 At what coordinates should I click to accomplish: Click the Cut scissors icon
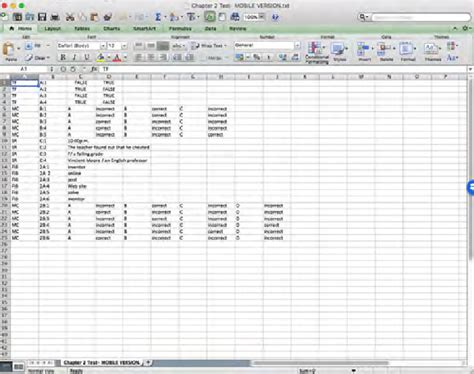[x=70, y=17]
